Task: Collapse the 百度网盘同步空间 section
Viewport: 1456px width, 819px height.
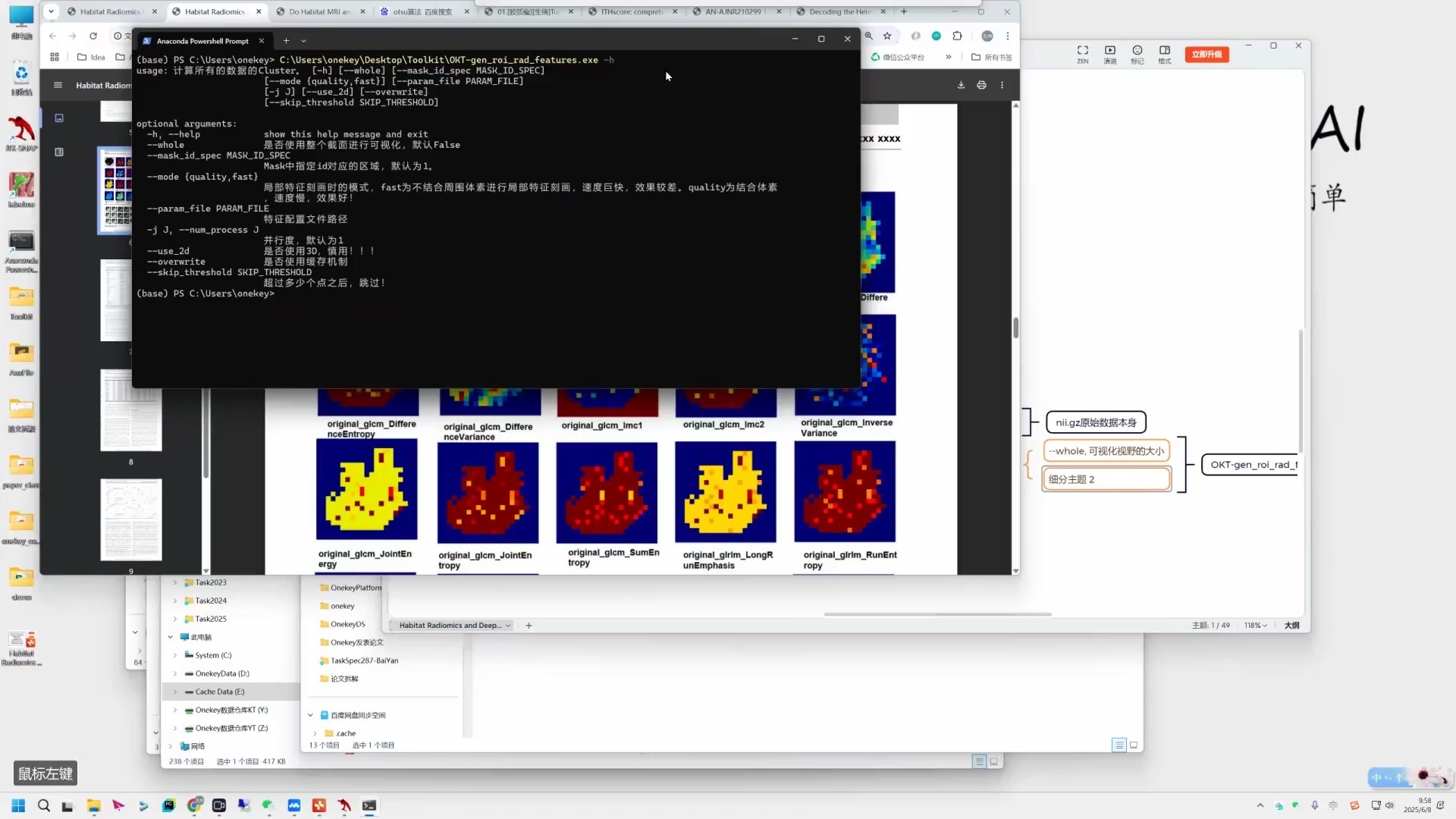Action: (x=310, y=715)
